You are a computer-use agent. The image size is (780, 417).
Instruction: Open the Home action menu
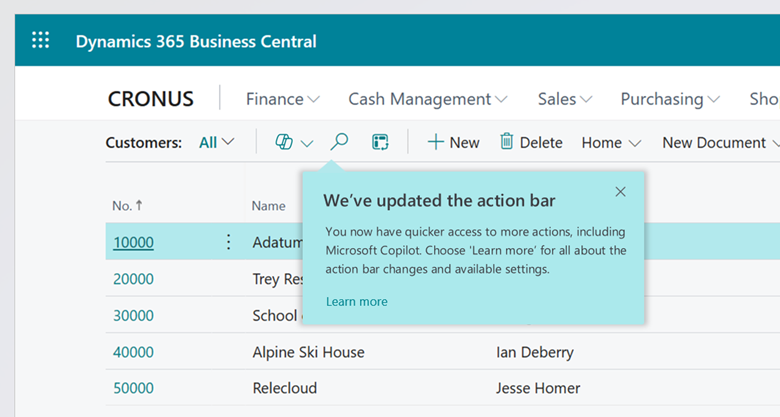[611, 143]
